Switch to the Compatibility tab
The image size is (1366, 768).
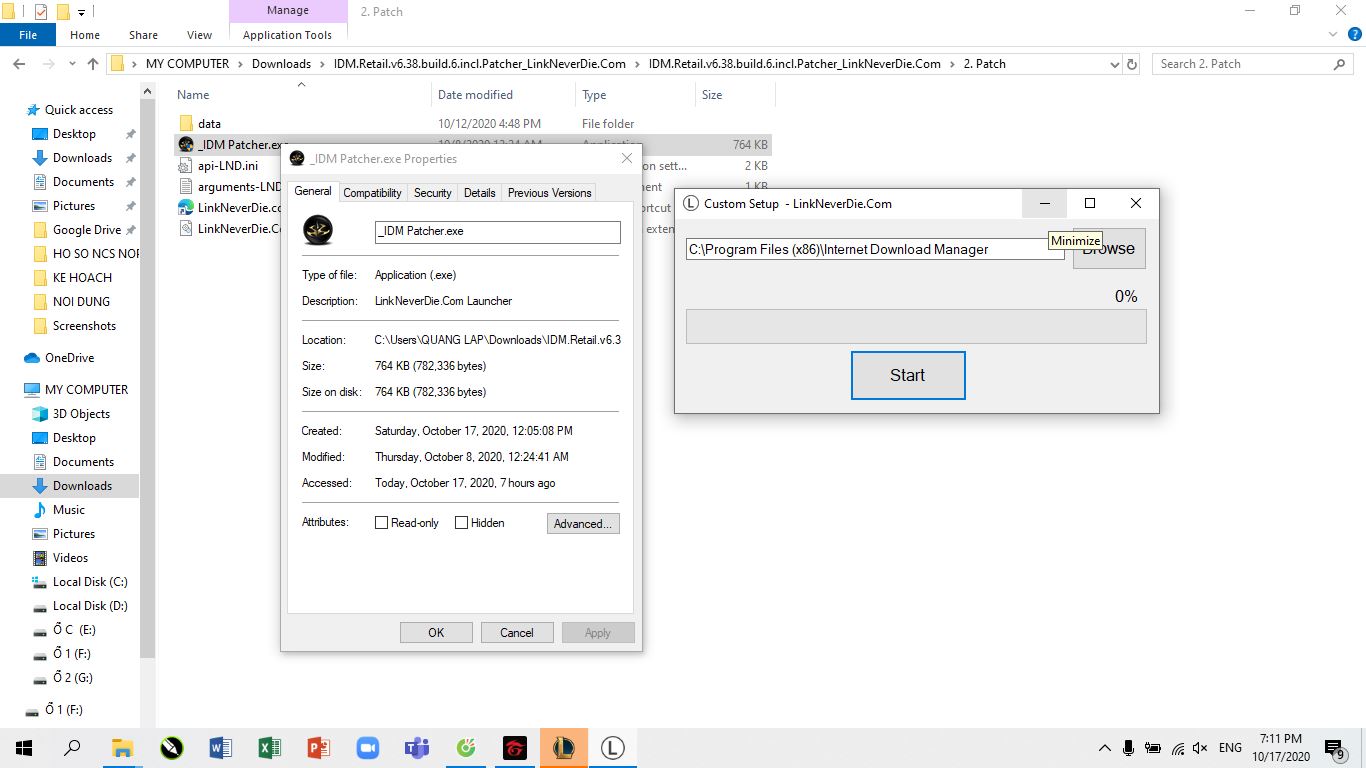[x=372, y=193]
